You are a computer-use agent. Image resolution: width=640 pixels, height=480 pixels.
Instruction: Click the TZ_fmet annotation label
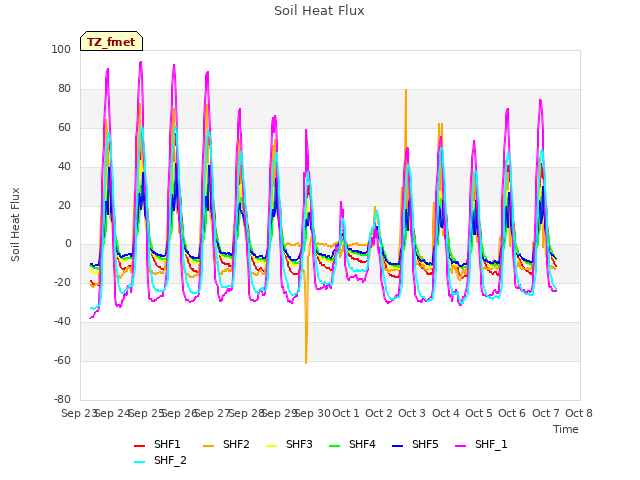pyautogui.click(x=111, y=42)
